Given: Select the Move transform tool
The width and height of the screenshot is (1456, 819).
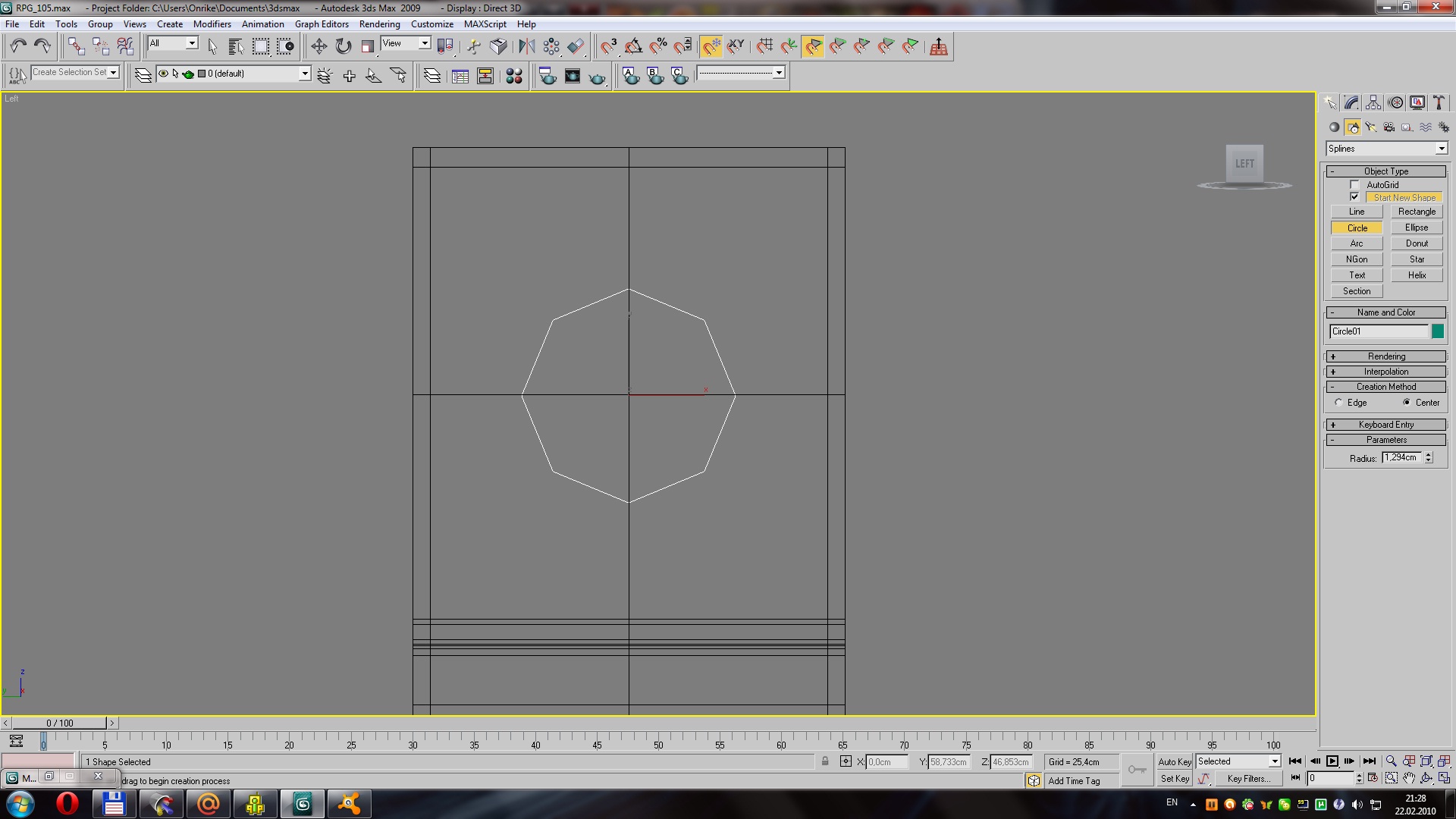Looking at the screenshot, I should [x=318, y=47].
